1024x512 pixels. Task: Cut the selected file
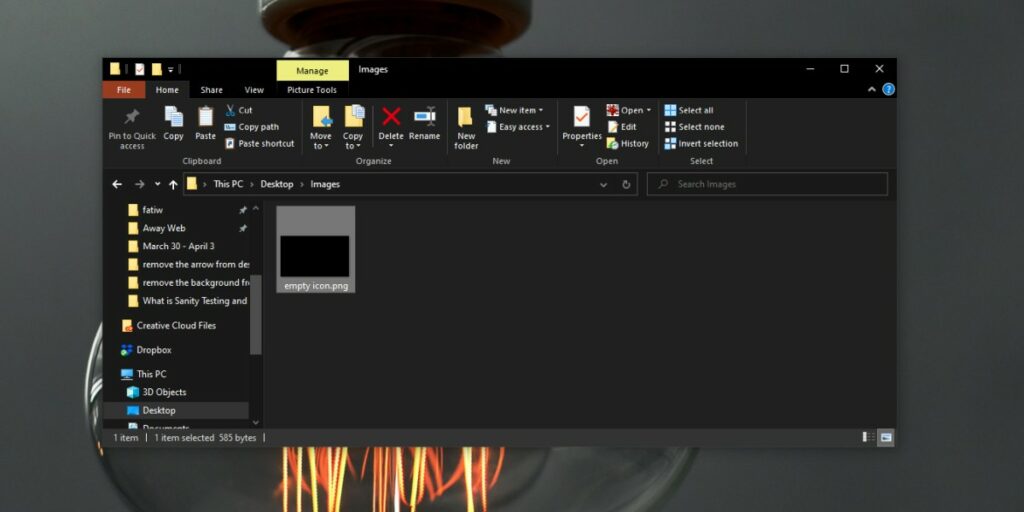pyautogui.click(x=238, y=110)
